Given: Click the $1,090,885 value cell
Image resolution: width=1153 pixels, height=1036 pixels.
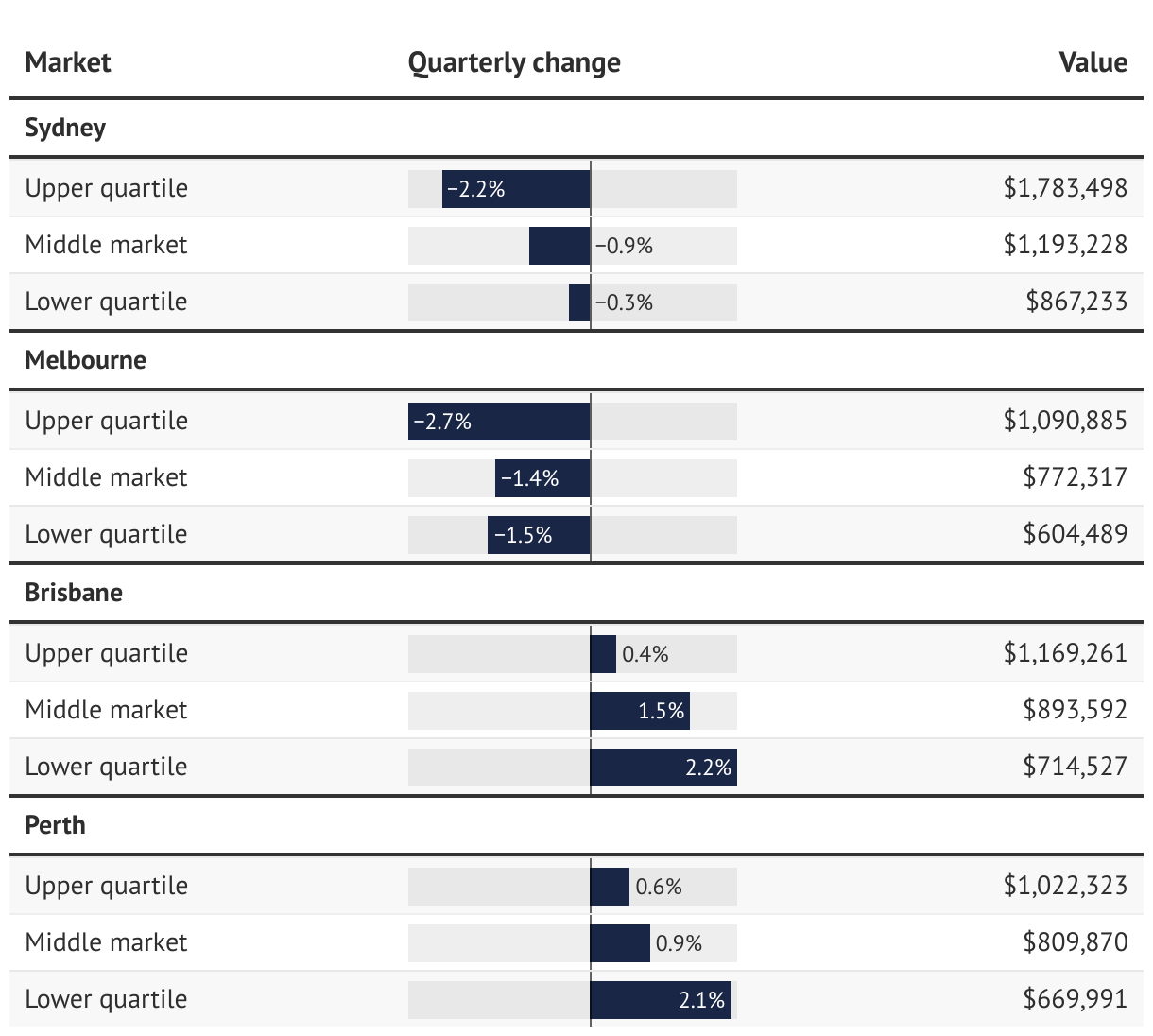Looking at the screenshot, I should pyautogui.click(x=1065, y=421).
